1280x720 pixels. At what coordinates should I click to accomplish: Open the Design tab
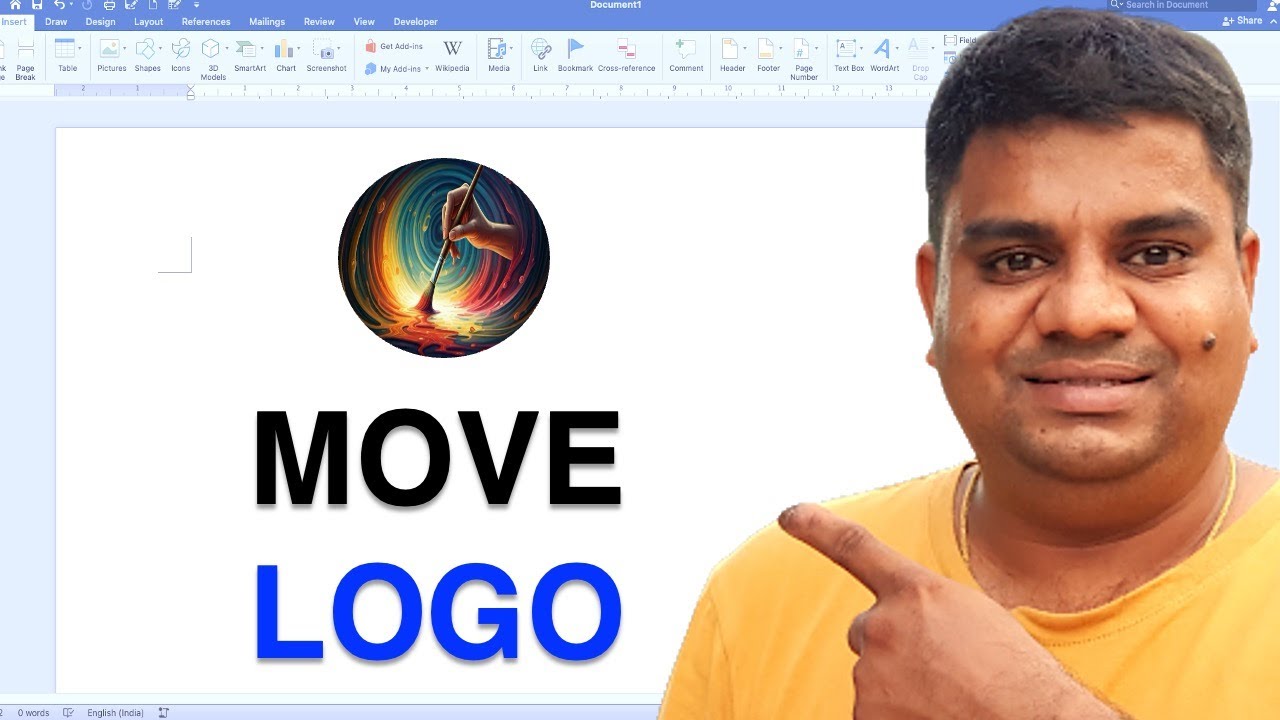click(100, 21)
